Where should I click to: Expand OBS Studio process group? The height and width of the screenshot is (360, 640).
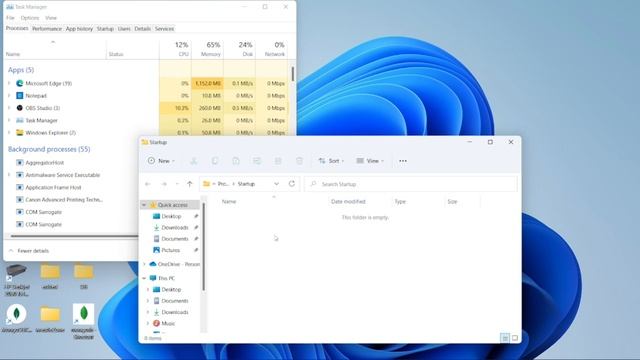9,108
